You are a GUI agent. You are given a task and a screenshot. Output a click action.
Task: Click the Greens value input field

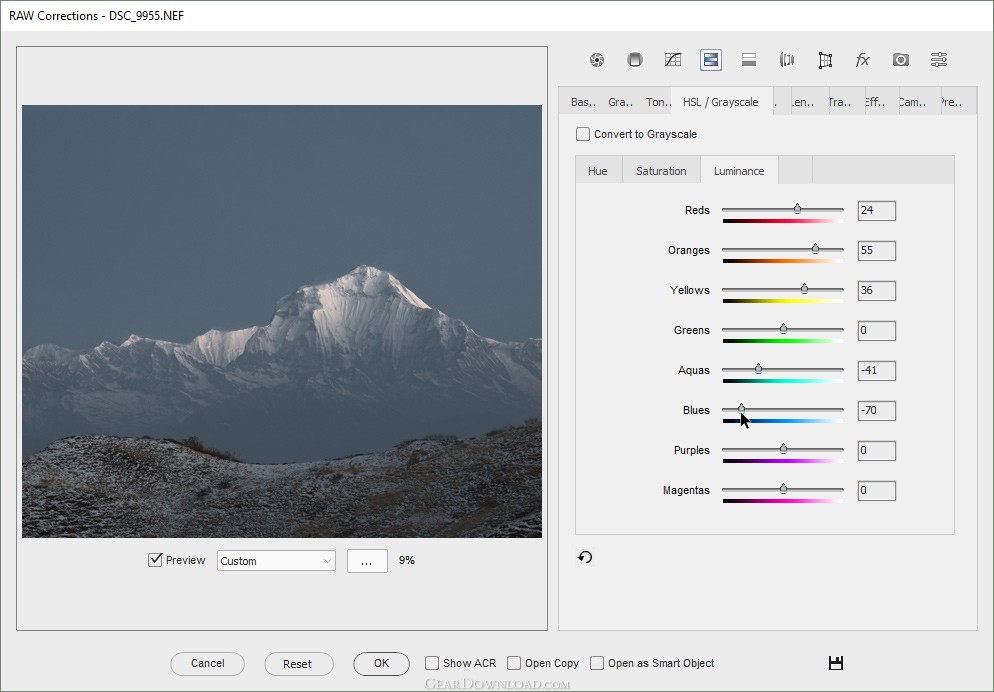click(x=877, y=330)
